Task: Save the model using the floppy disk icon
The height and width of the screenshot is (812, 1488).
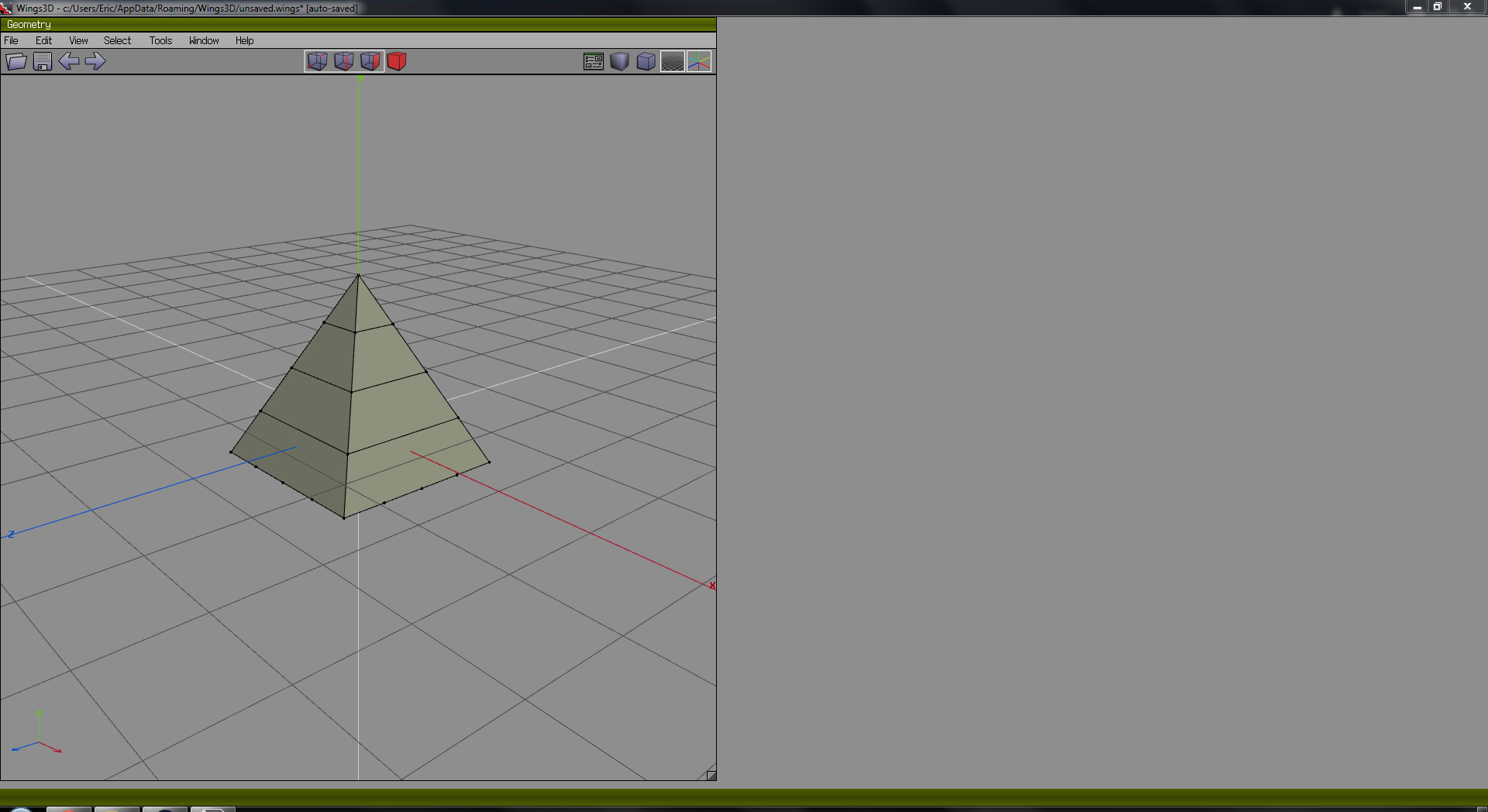Action: [43, 61]
